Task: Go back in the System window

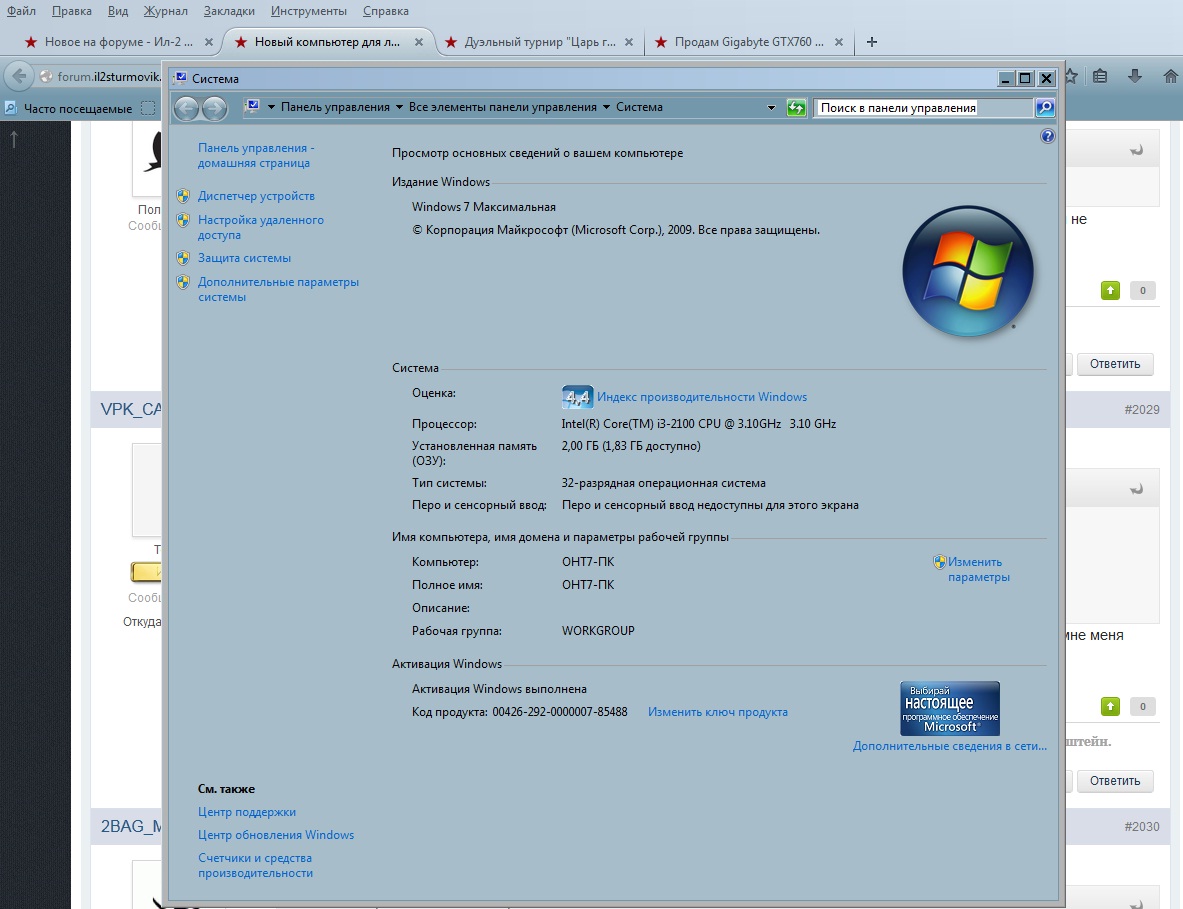Action: pyautogui.click(x=186, y=109)
